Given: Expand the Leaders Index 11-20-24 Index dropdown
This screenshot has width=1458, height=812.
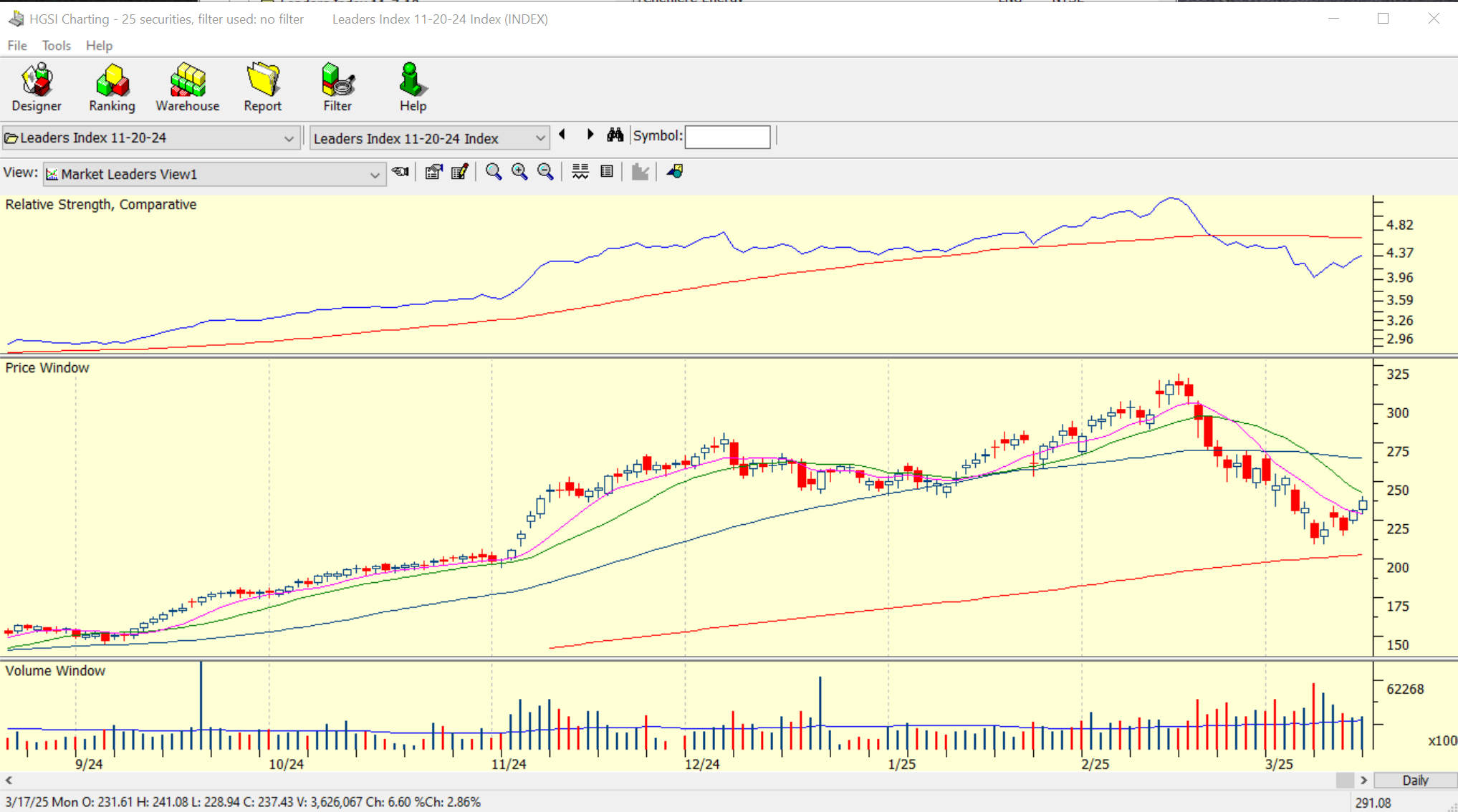Looking at the screenshot, I should click(x=539, y=138).
